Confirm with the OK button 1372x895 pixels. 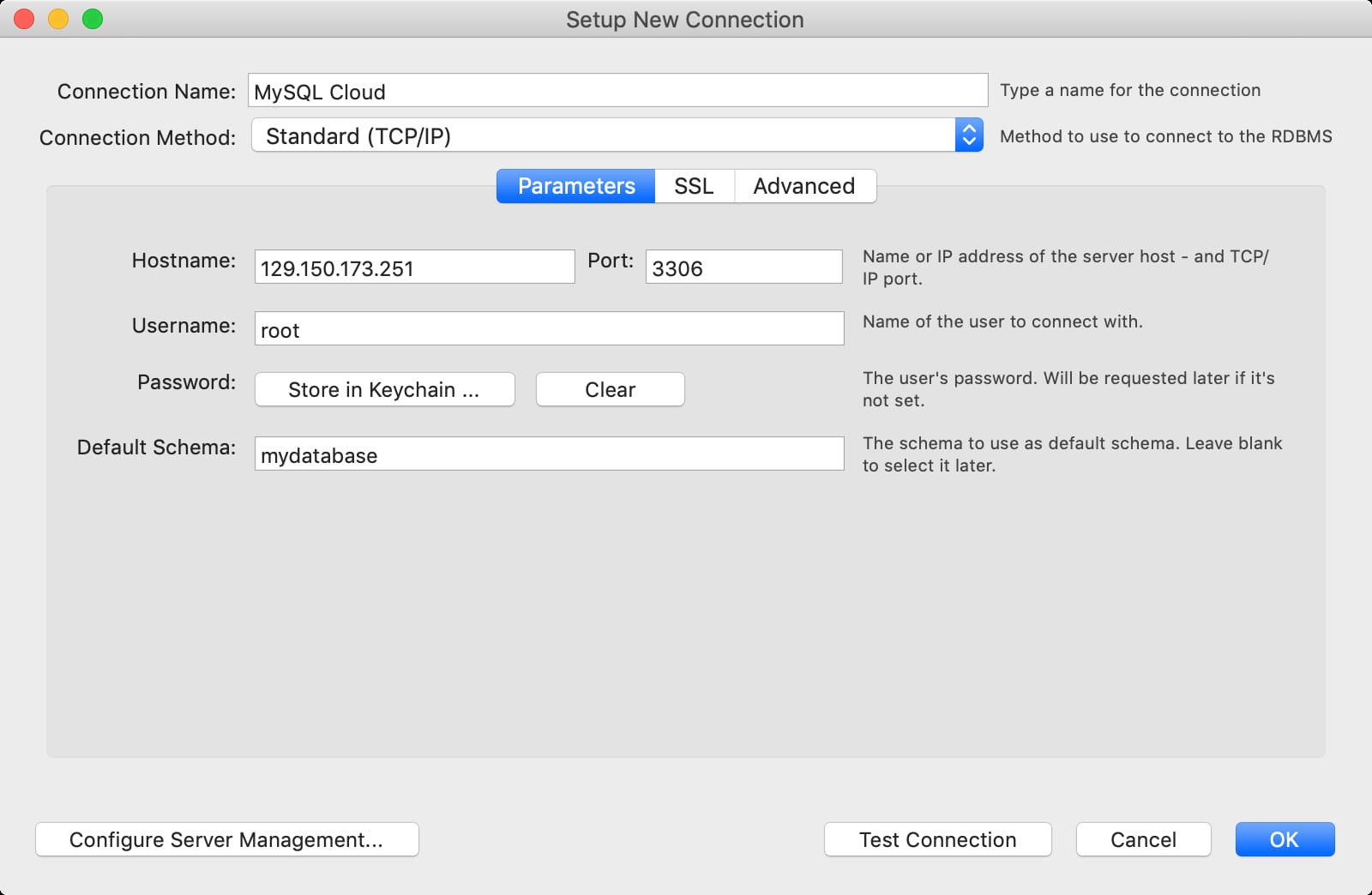tap(1285, 839)
